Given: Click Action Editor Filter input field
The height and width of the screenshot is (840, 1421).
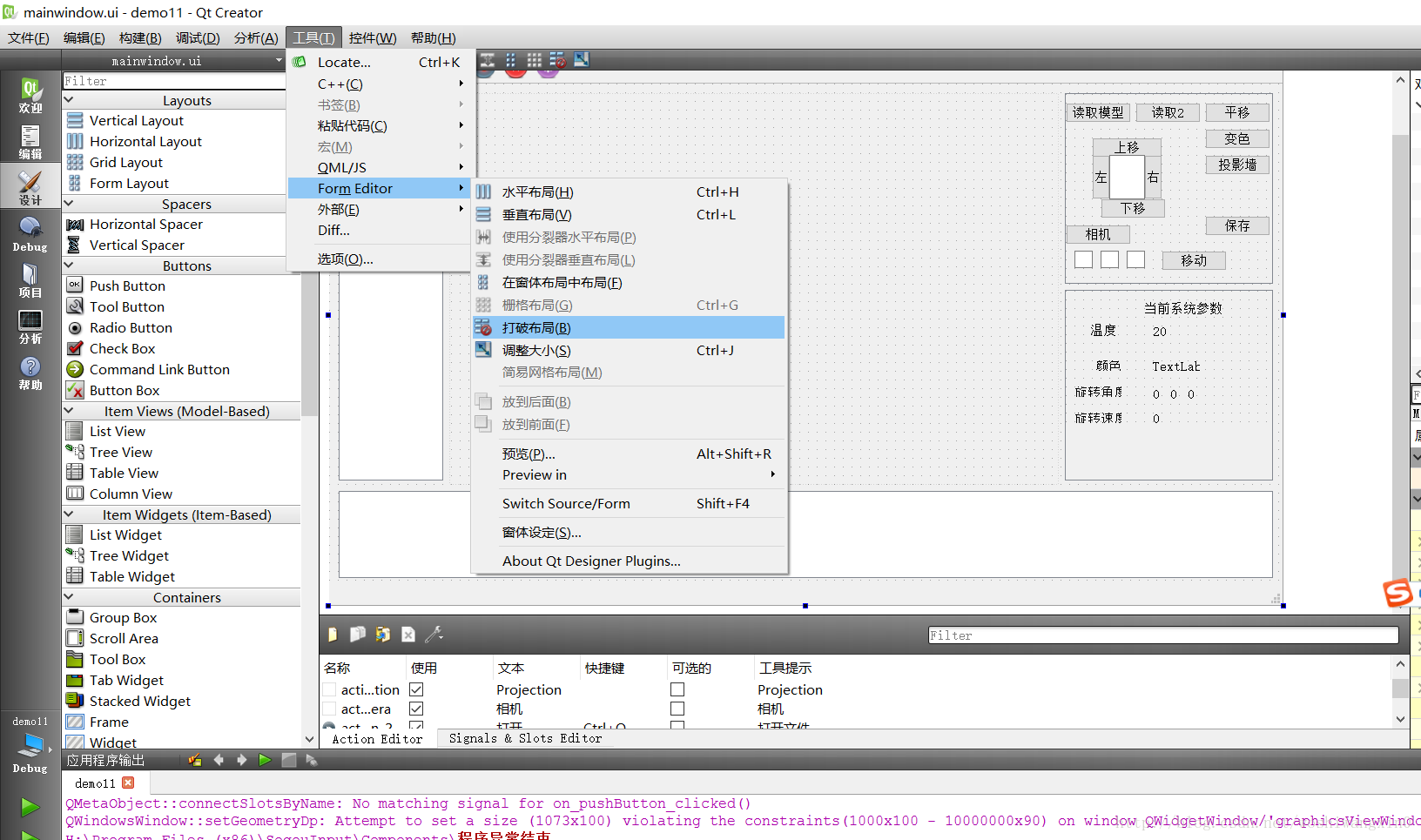Looking at the screenshot, I should pyautogui.click(x=1163, y=635).
